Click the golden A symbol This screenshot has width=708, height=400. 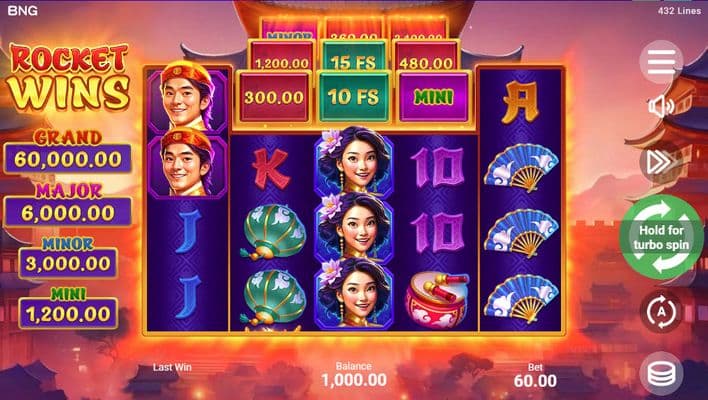pyautogui.click(x=520, y=102)
